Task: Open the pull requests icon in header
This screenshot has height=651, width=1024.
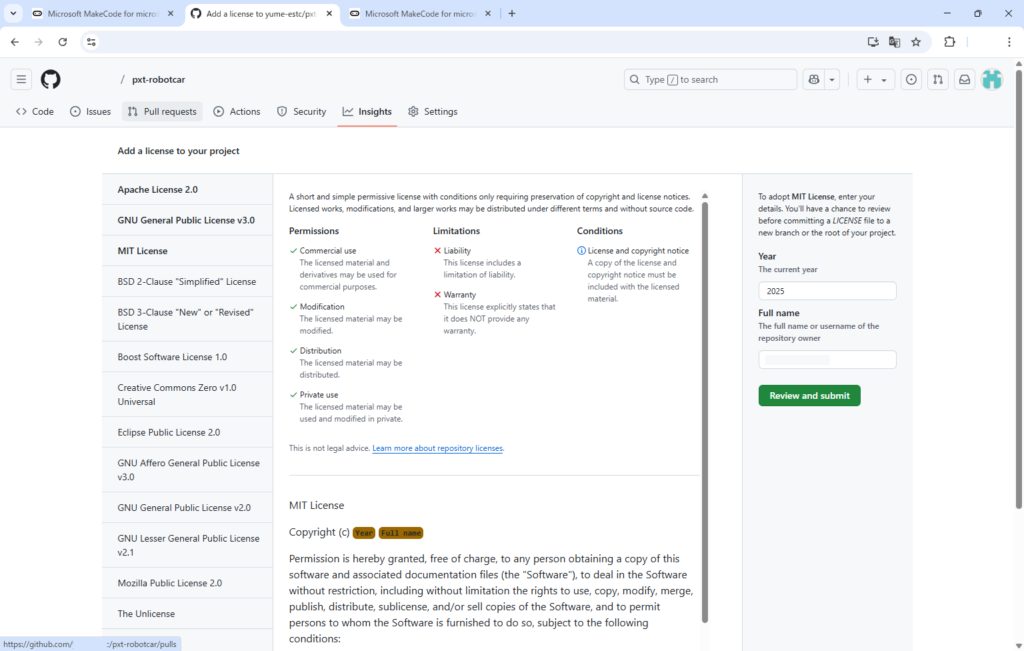Action: tap(938, 79)
